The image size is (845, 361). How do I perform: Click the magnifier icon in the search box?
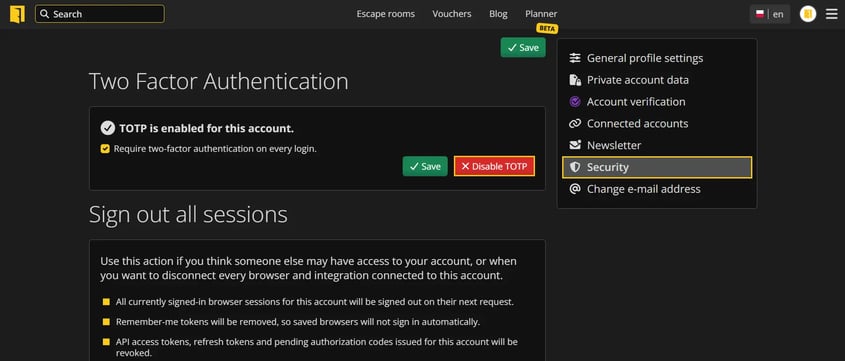click(x=45, y=14)
